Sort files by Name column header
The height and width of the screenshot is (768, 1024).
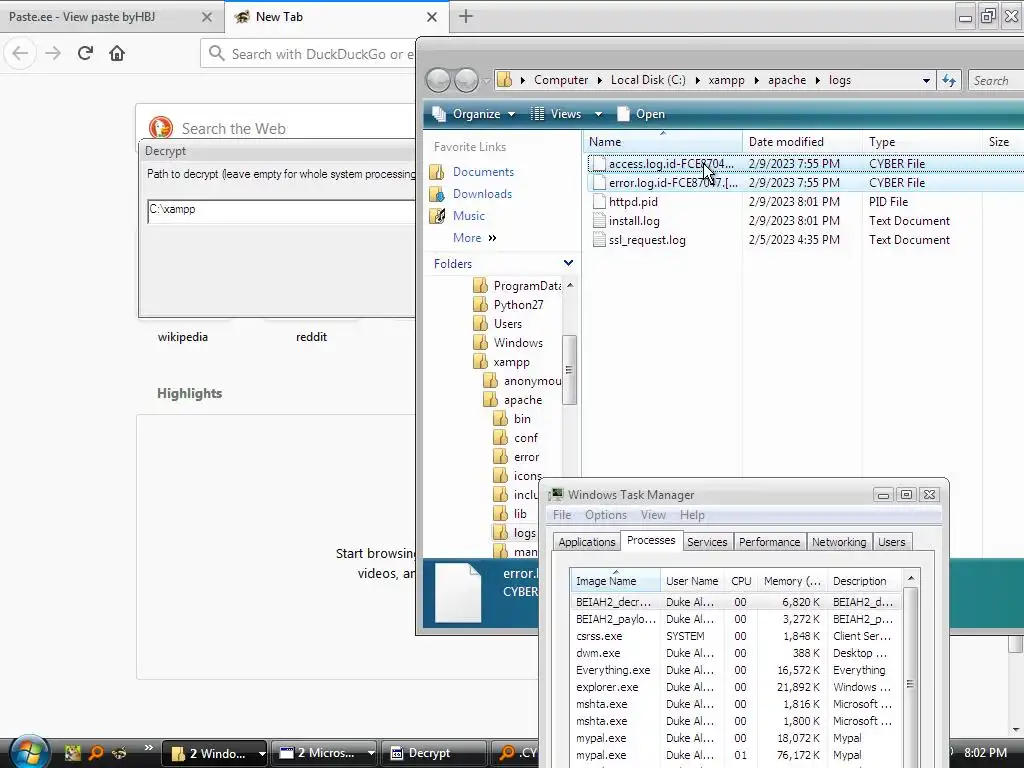tap(662, 142)
